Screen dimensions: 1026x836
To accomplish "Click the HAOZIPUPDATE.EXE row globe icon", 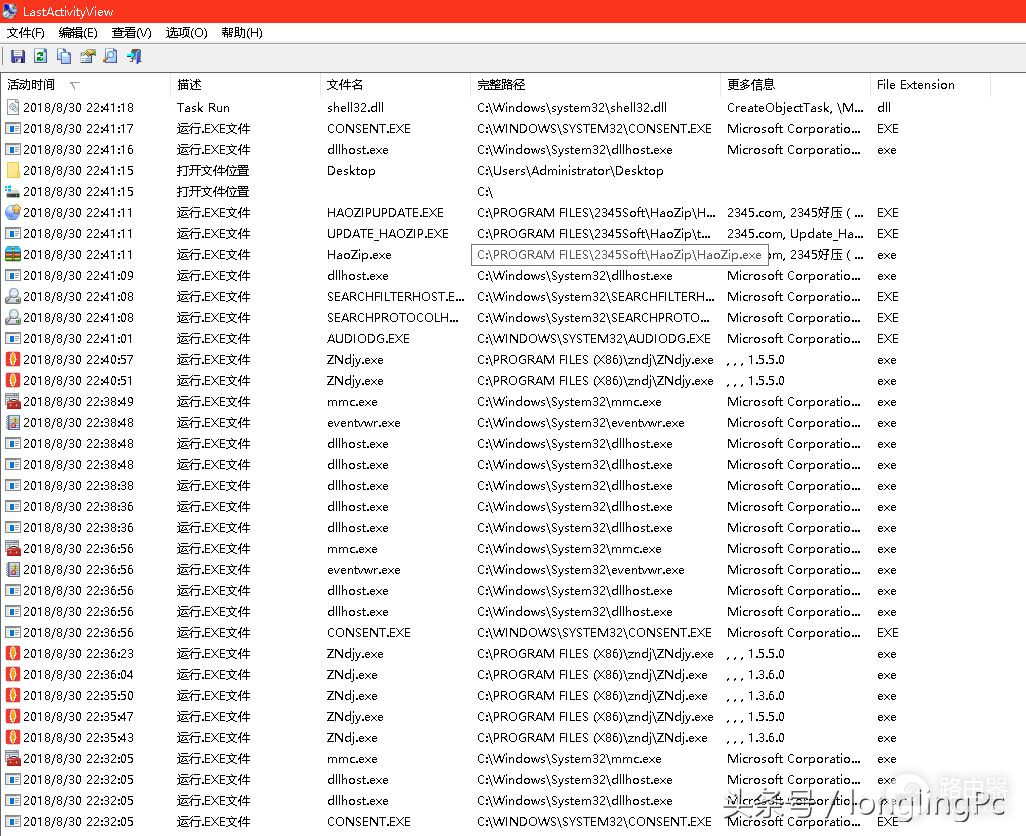I will click(x=13, y=213).
